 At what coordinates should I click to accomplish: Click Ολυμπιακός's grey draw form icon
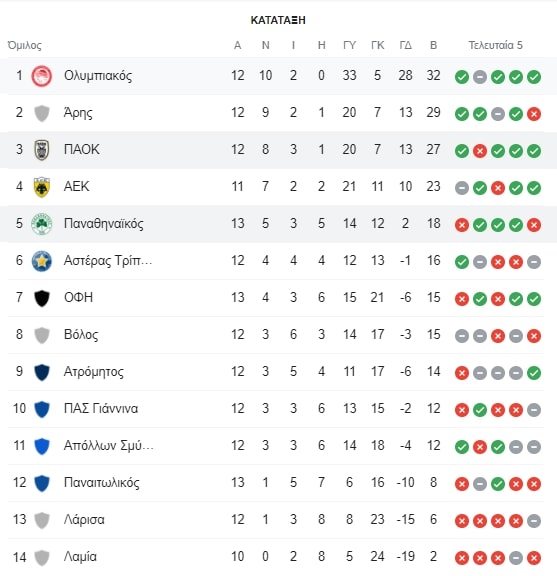tap(480, 77)
